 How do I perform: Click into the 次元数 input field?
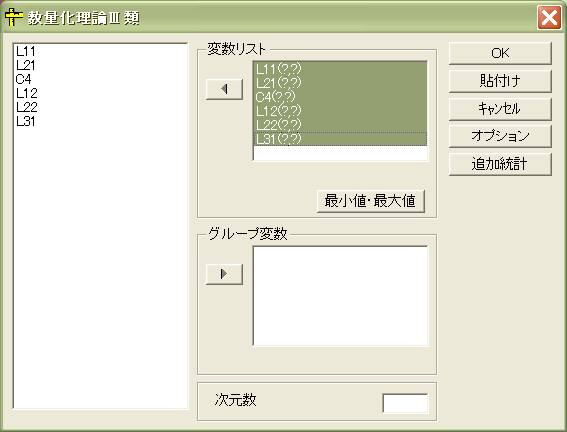click(405, 403)
